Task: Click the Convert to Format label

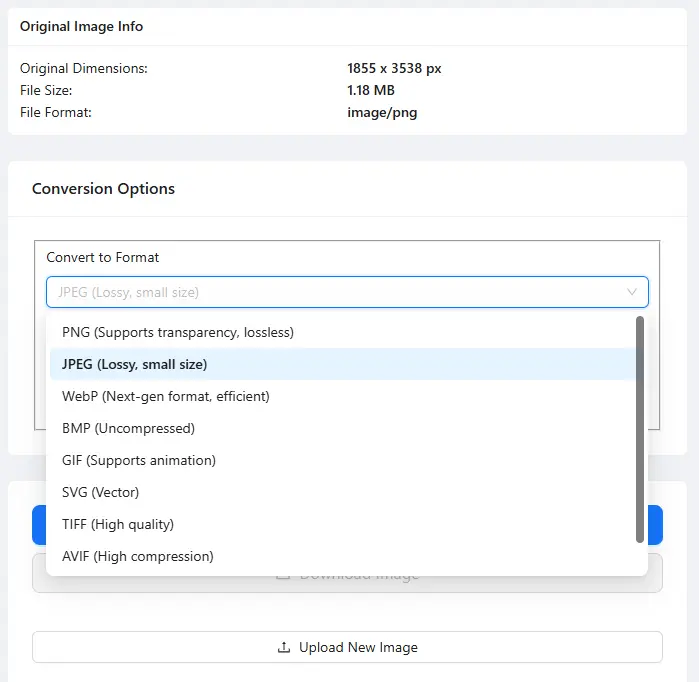Action: pos(103,257)
